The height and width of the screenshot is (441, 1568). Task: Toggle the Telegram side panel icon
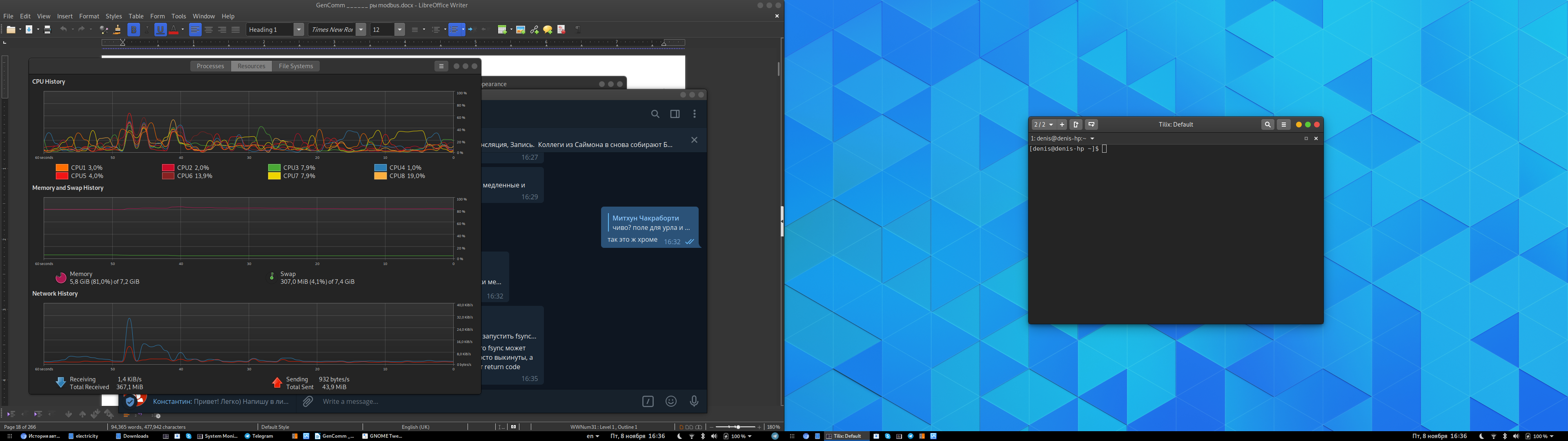[x=675, y=114]
